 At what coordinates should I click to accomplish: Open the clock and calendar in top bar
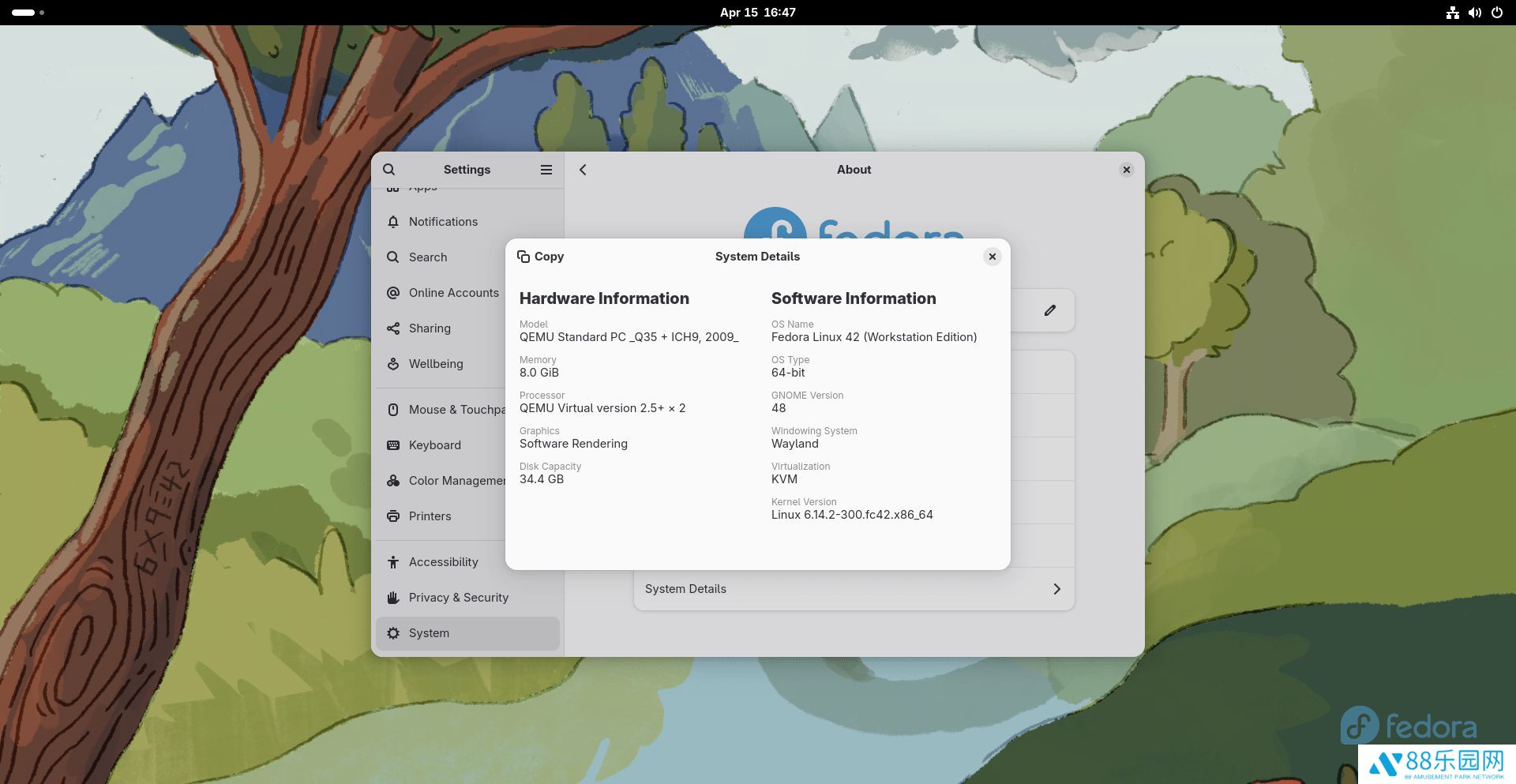pos(757,13)
